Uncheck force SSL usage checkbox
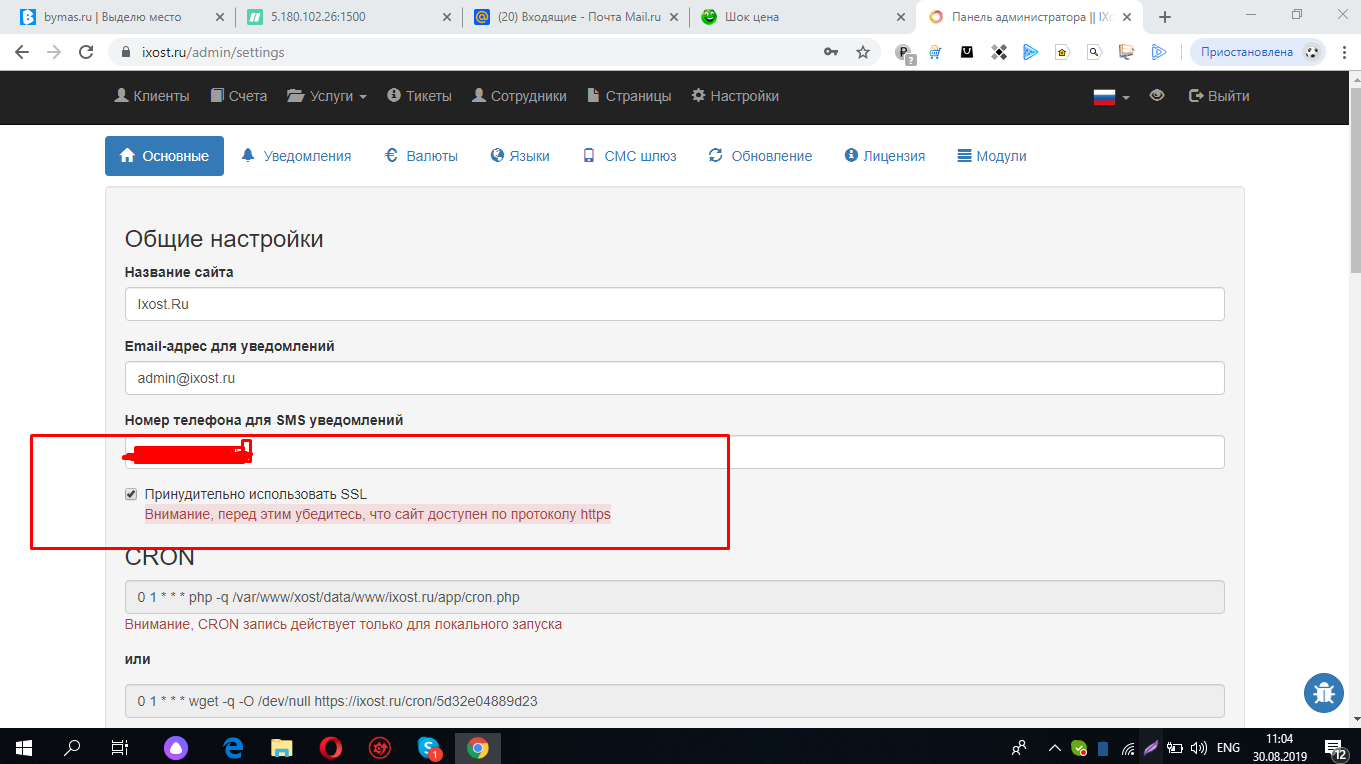The height and width of the screenshot is (764, 1361). click(x=131, y=494)
